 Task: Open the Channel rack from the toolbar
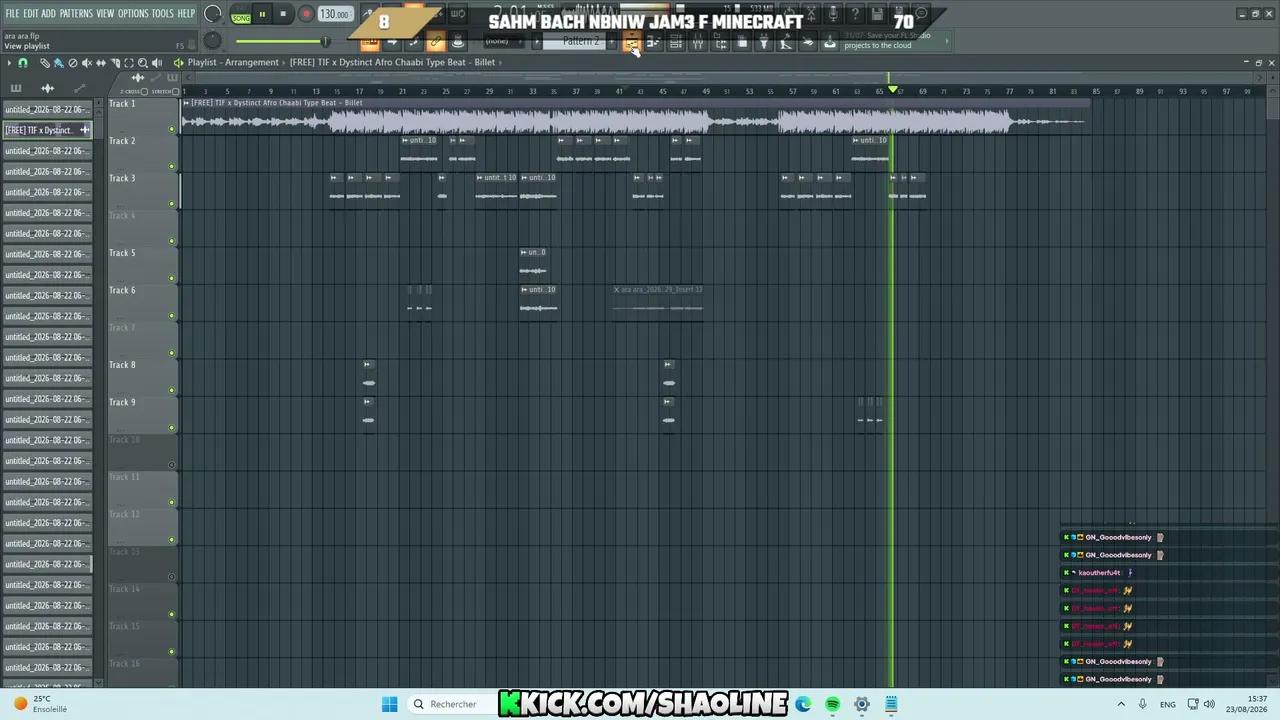tap(675, 42)
